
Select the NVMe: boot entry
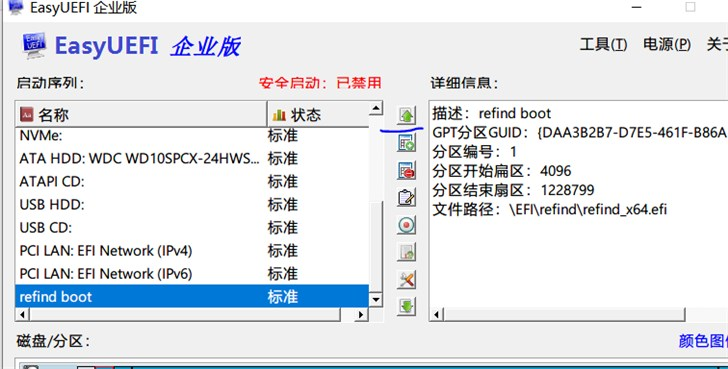click(192, 136)
